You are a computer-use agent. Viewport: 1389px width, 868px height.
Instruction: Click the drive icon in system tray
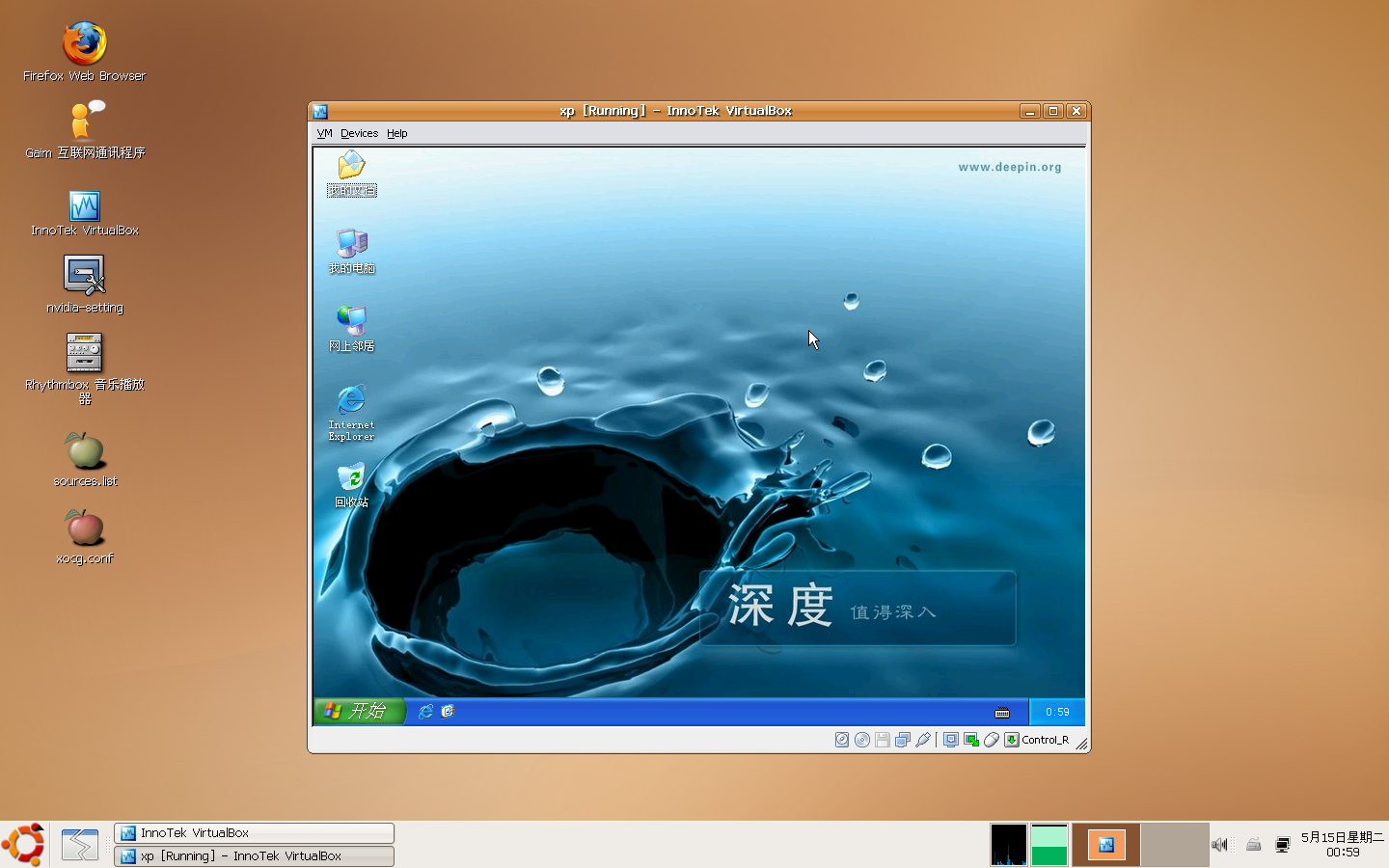[x=1253, y=845]
